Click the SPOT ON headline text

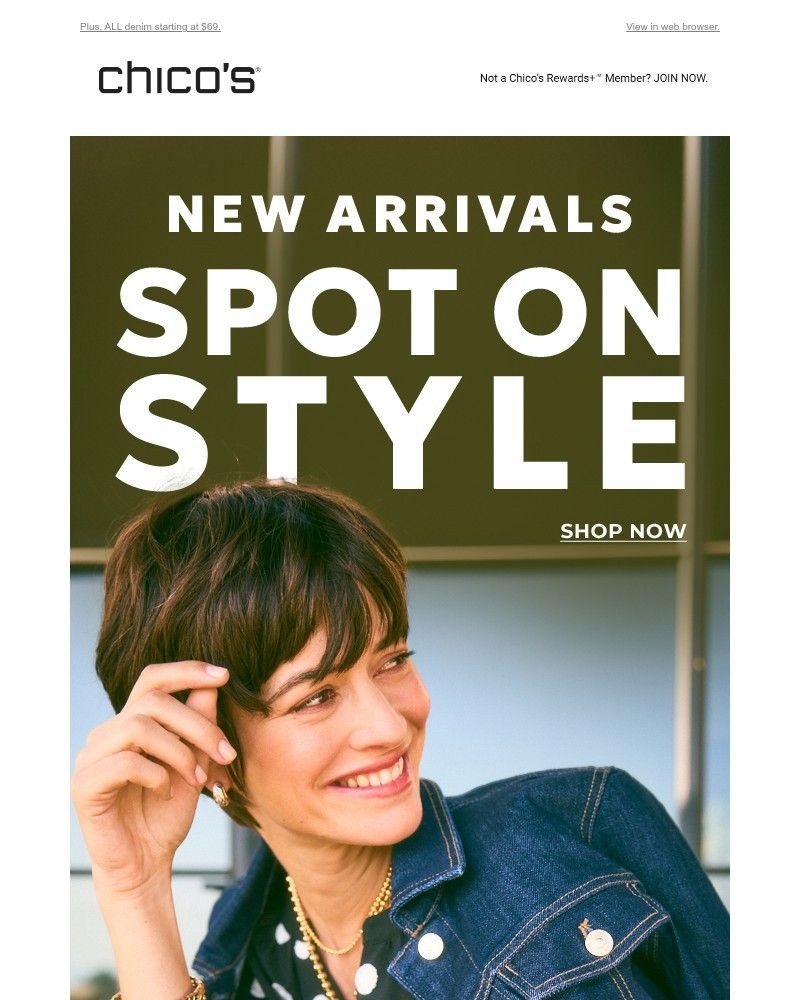tap(400, 312)
